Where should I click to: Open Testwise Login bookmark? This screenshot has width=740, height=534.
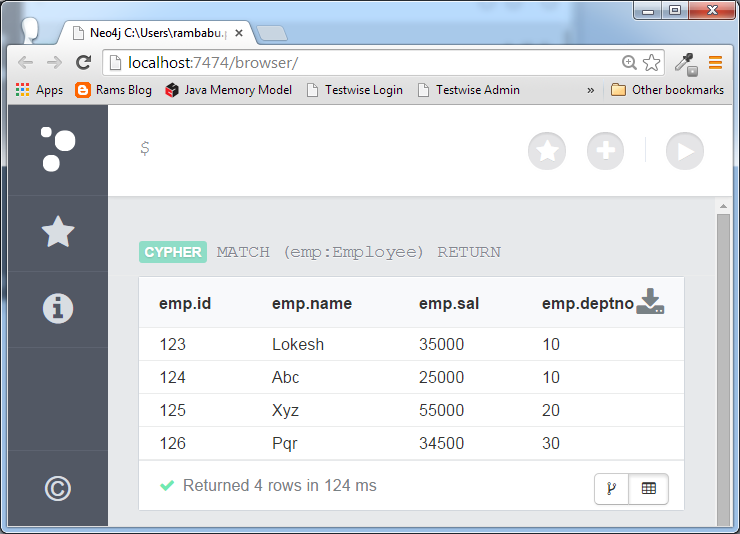[355, 90]
